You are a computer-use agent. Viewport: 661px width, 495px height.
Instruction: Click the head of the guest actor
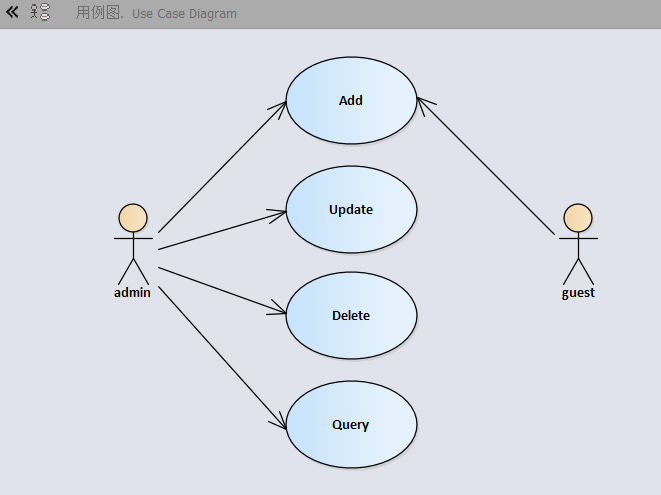pos(577,217)
